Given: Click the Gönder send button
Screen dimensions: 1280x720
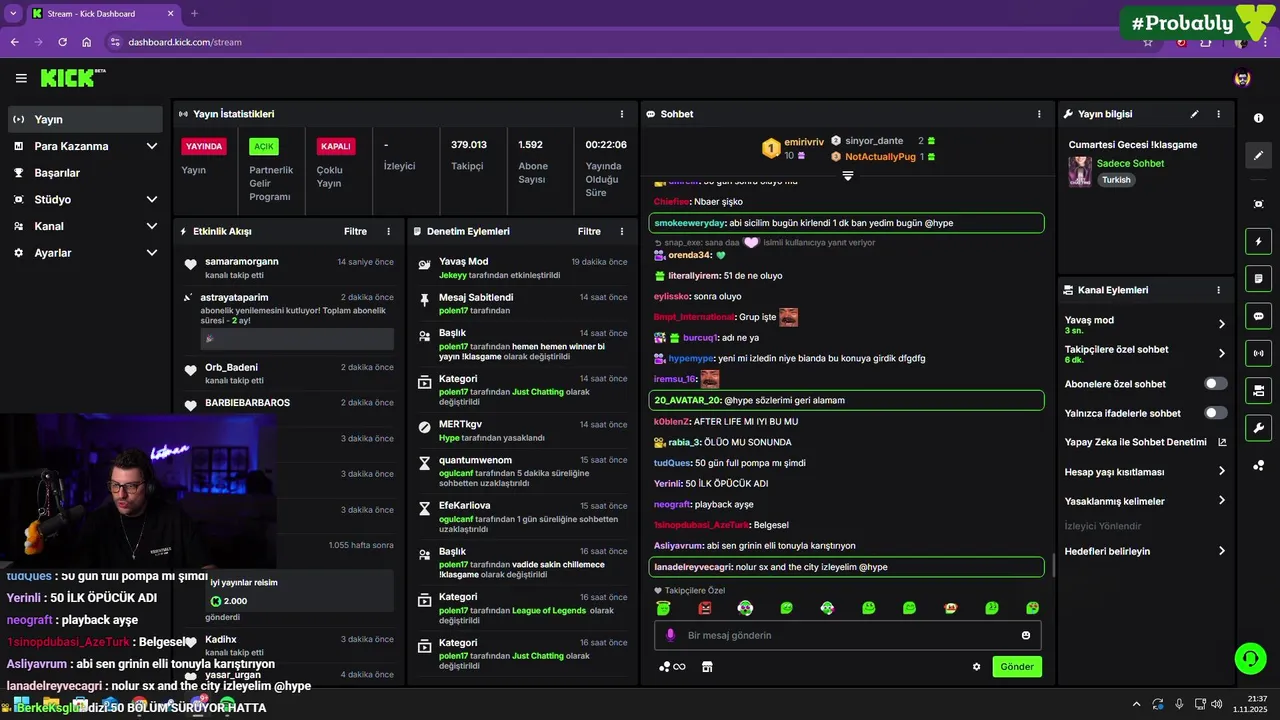Looking at the screenshot, I should pos(1017,667).
